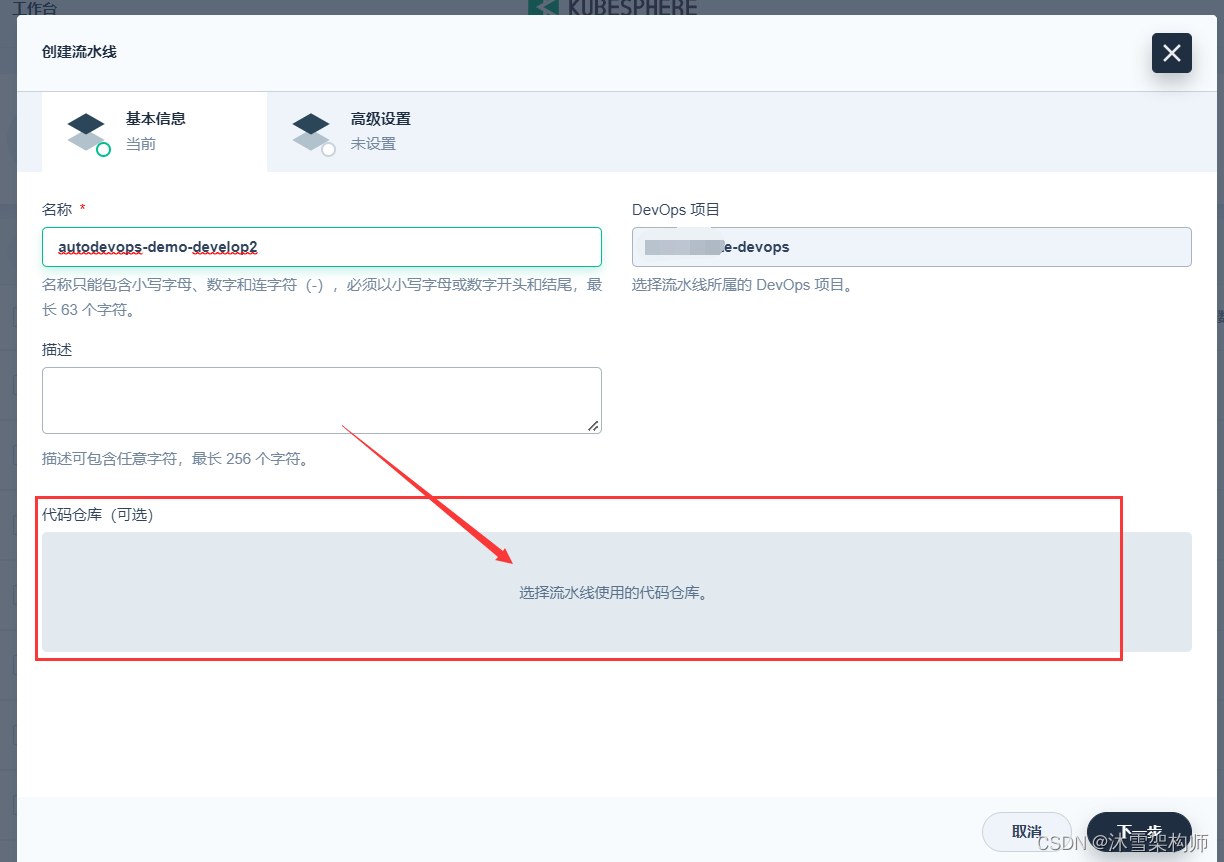Close the 创建流水线 dialog with X

click(x=1171, y=53)
